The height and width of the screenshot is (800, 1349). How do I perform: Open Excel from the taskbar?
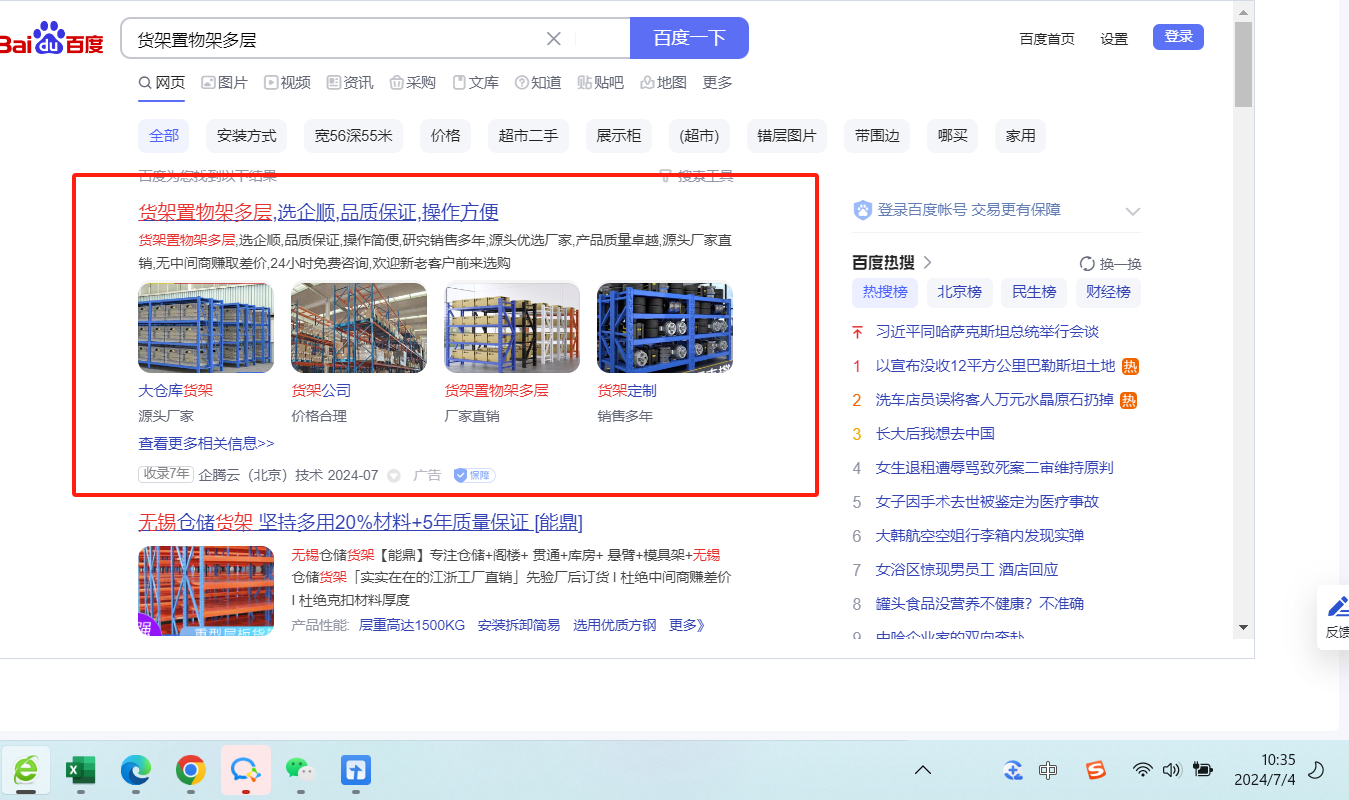pyautogui.click(x=80, y=770)
